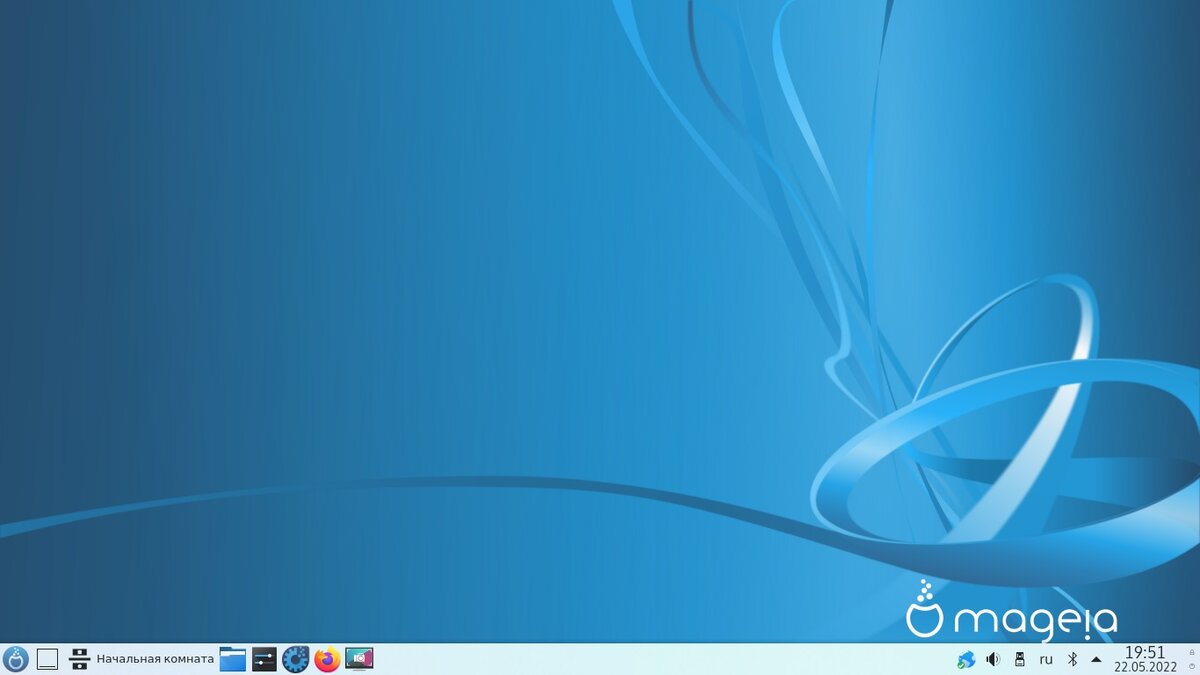Click the show desktop icon in the taskbar

pos(47,659)
